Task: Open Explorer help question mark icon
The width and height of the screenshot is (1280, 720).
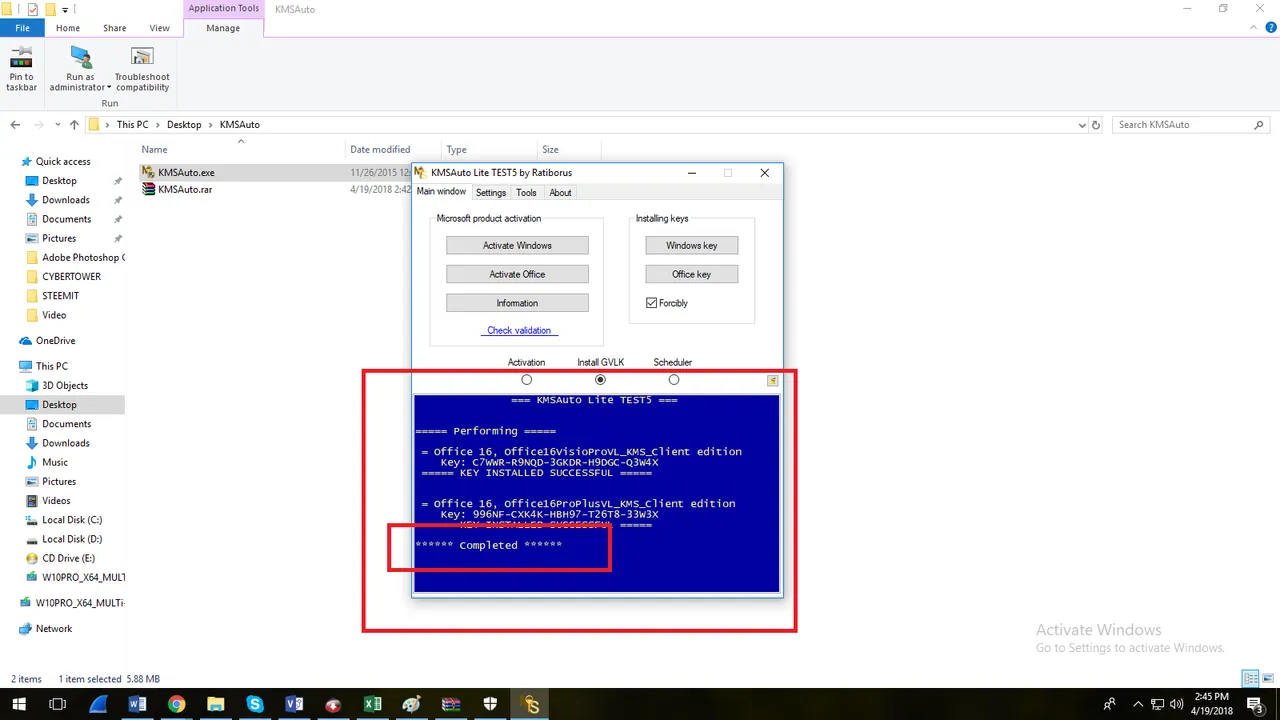Action: coord(1270,28)
